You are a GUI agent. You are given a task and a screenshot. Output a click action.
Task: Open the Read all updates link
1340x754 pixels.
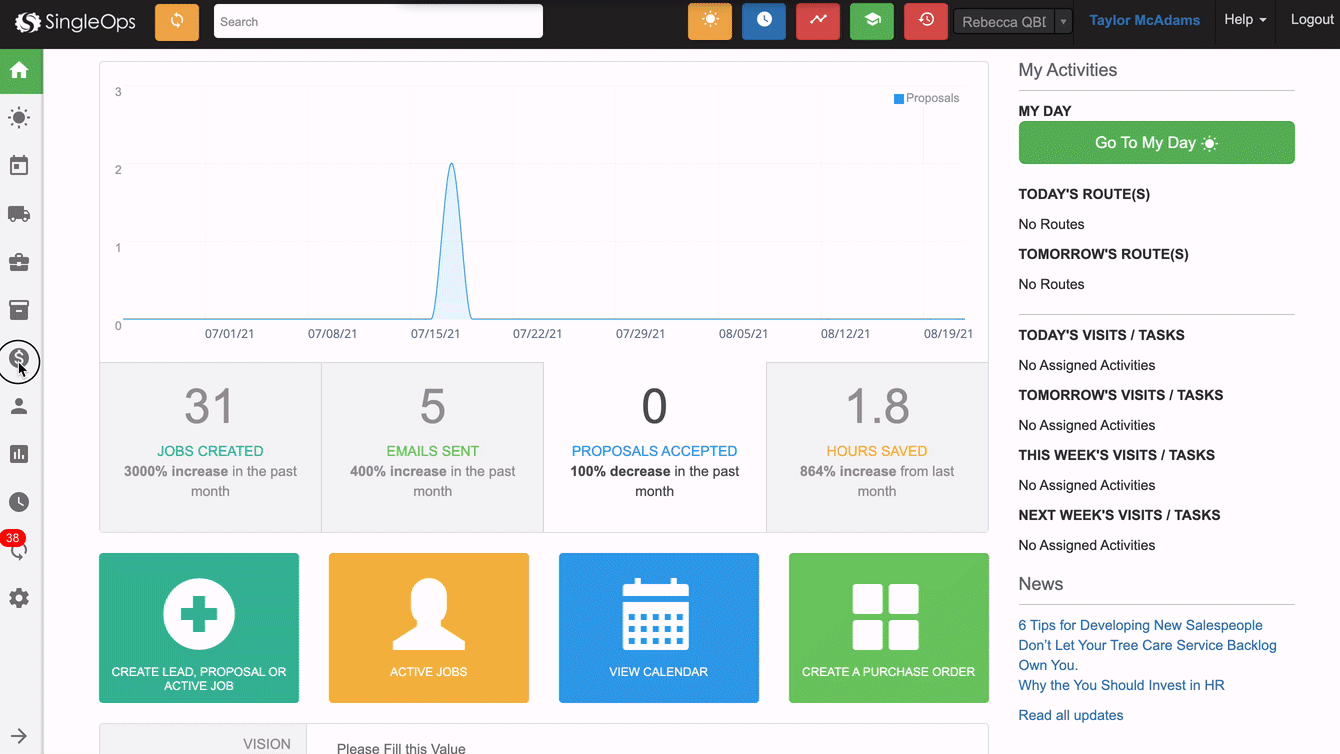coord(1070,715)
